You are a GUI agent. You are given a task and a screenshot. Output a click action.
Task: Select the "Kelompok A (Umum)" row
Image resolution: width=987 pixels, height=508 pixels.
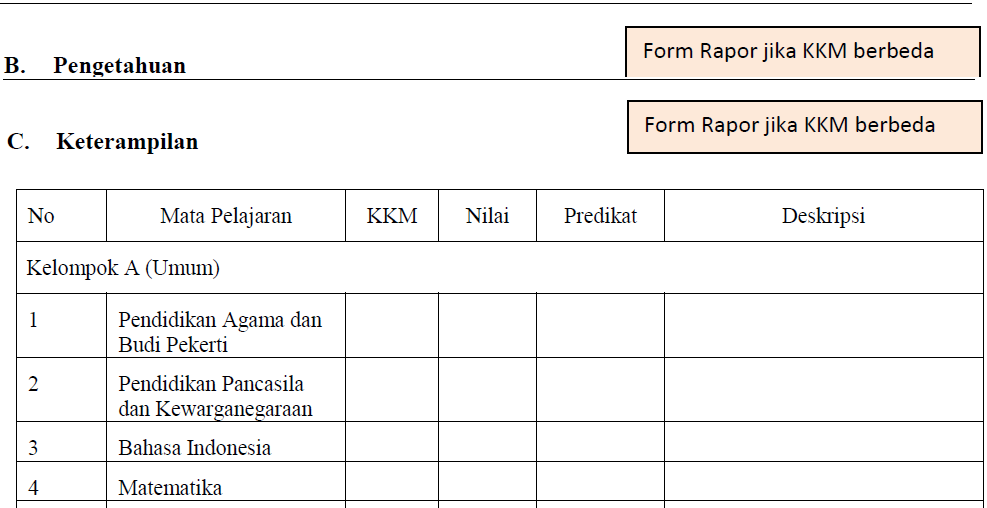[124, 268]
